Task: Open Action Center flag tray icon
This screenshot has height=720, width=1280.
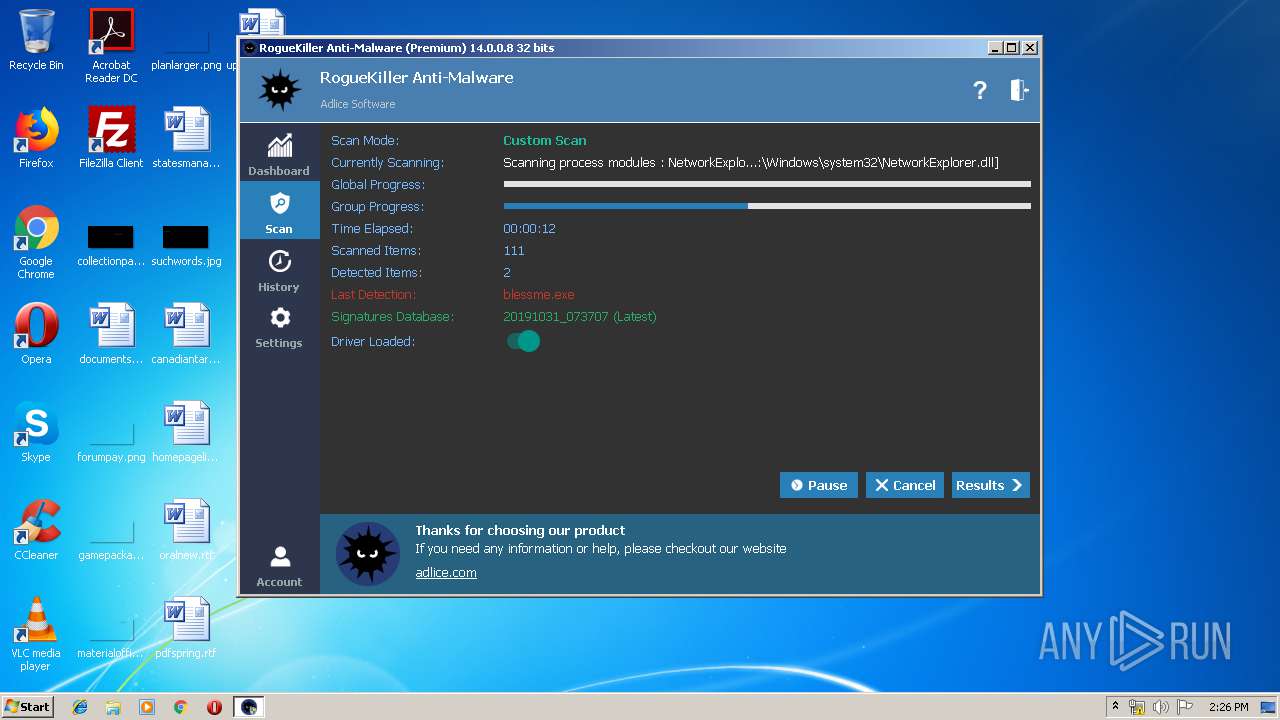Action: [1185, 707]
